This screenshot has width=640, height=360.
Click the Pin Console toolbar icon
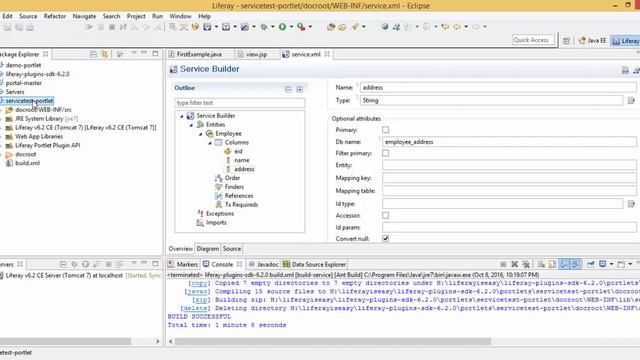coord(591,264)
